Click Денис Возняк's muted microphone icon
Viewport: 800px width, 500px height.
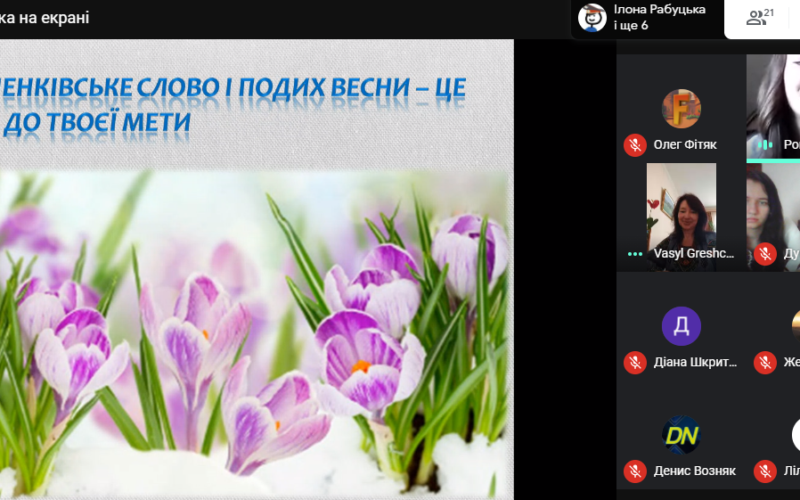tap(634, 471)
